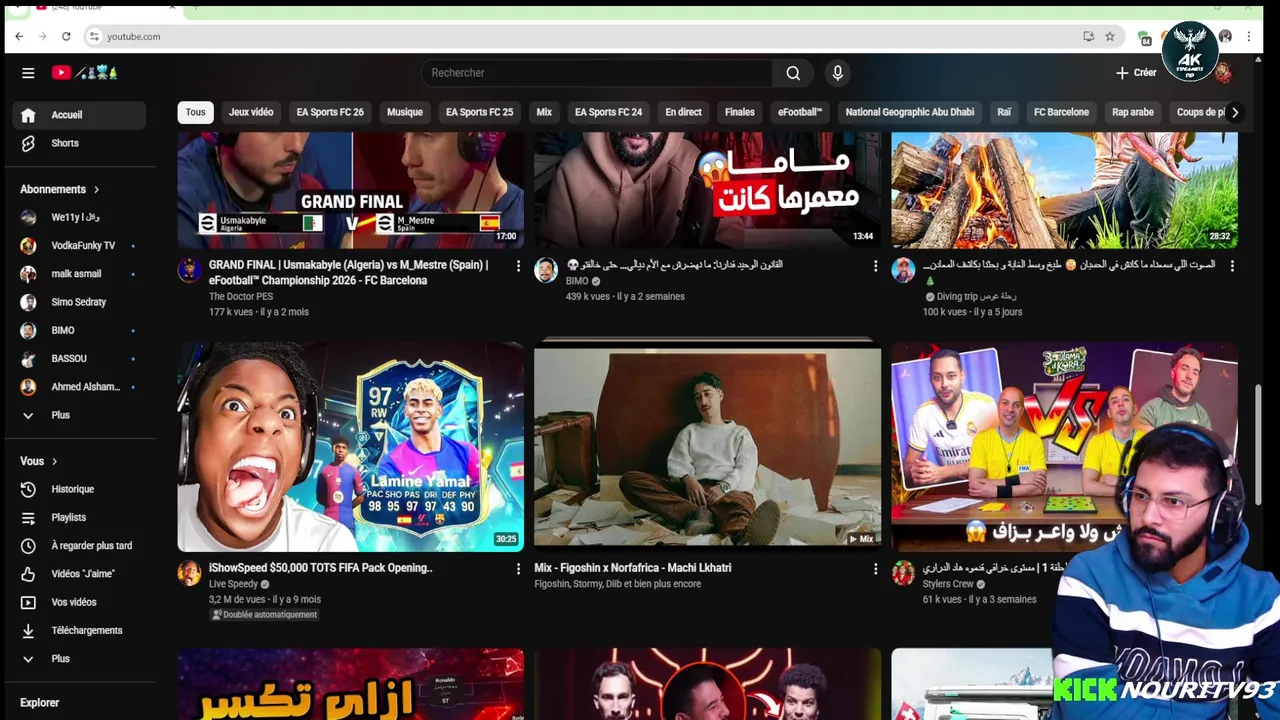Image resolution: width=1280 pixels, height=720 pixels.
Task: Open iShowSpeed $50,000 TOTS title
Action: [320, 568]
